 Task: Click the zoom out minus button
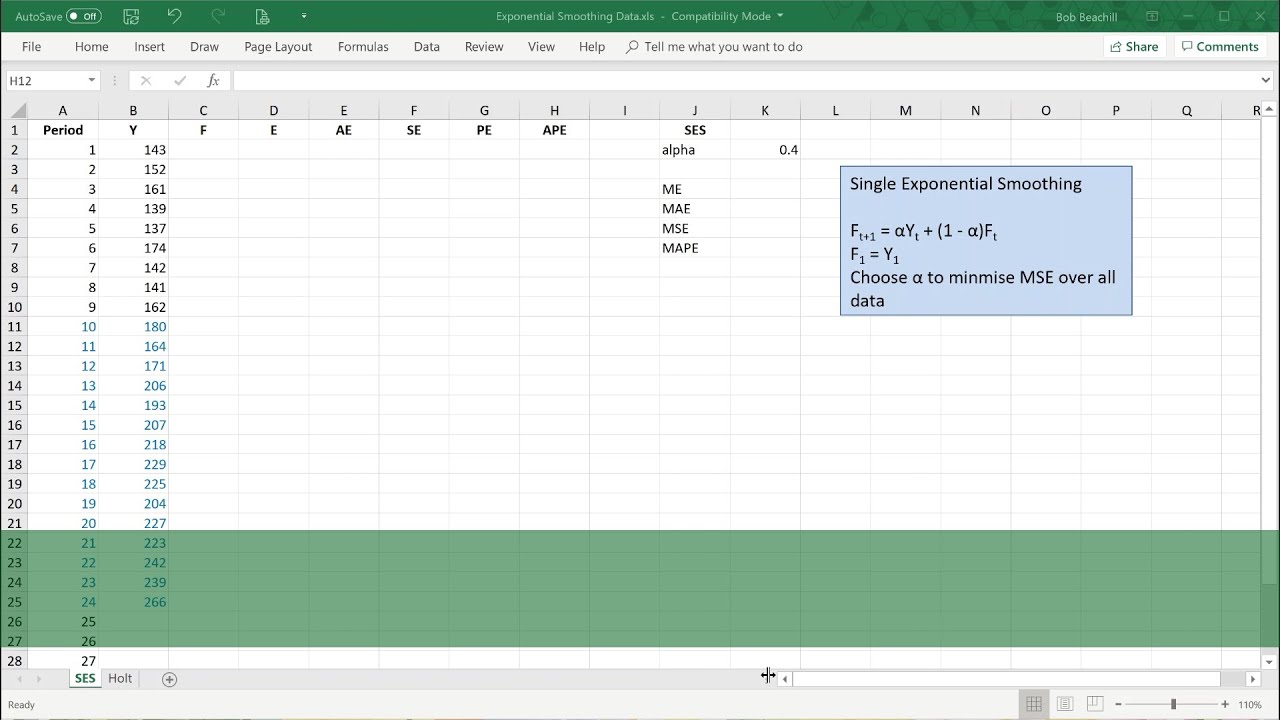point(1118,704)
